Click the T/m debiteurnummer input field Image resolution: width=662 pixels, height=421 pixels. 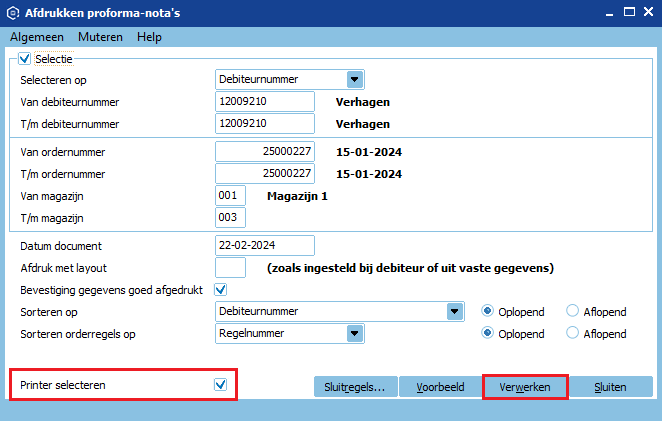click(x=265, y=123)
